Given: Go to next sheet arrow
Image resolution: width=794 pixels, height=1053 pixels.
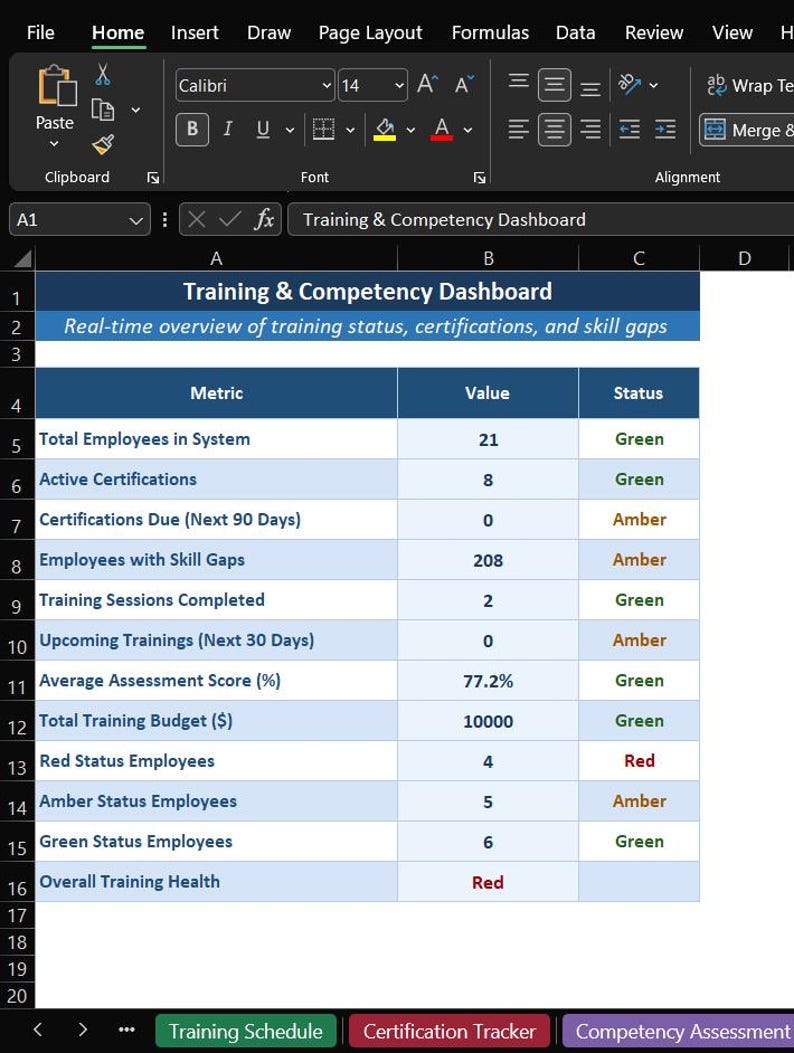Looking at the screenshot, I should (x=82, y=1029).
